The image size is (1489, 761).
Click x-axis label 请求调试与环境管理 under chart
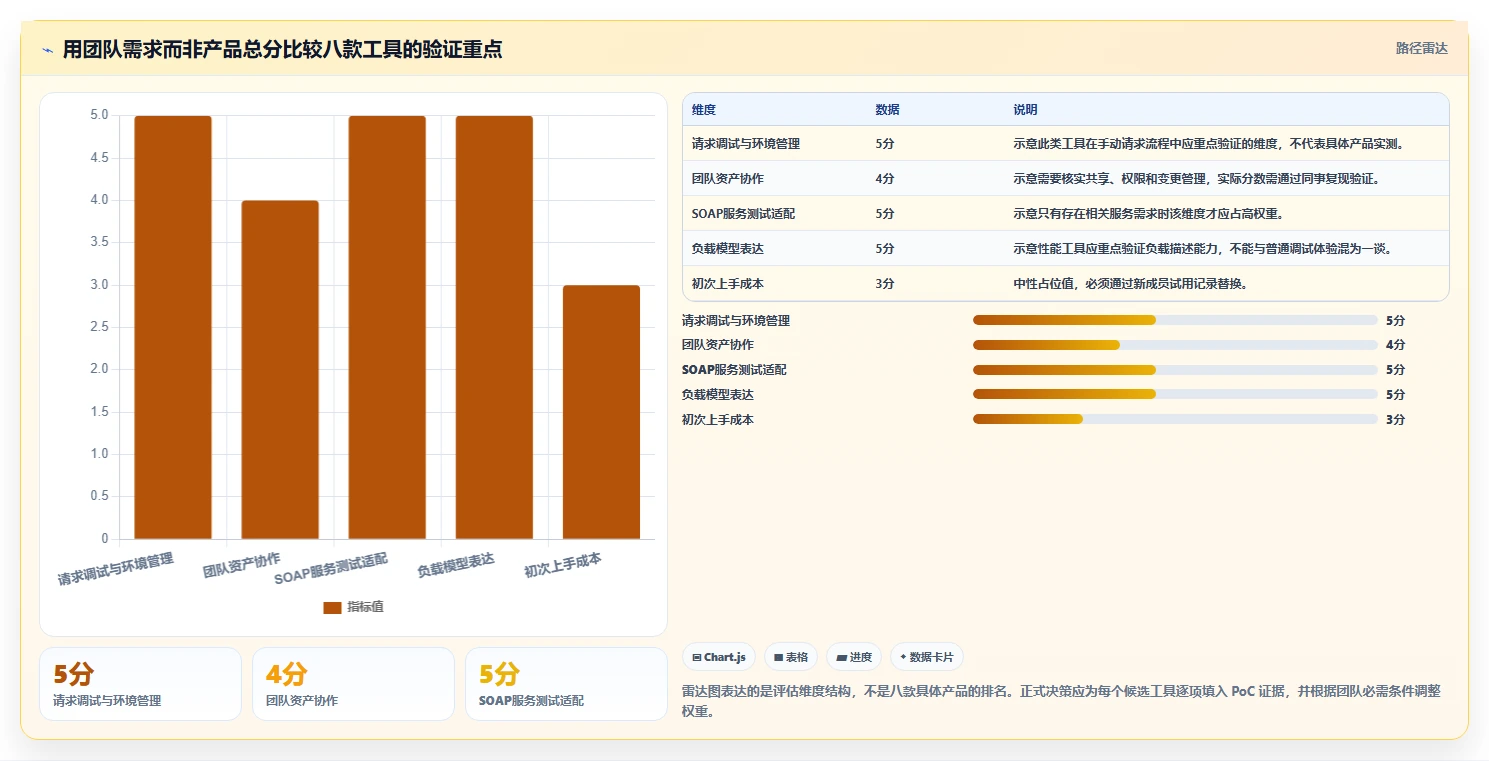[x=116, y=568]
